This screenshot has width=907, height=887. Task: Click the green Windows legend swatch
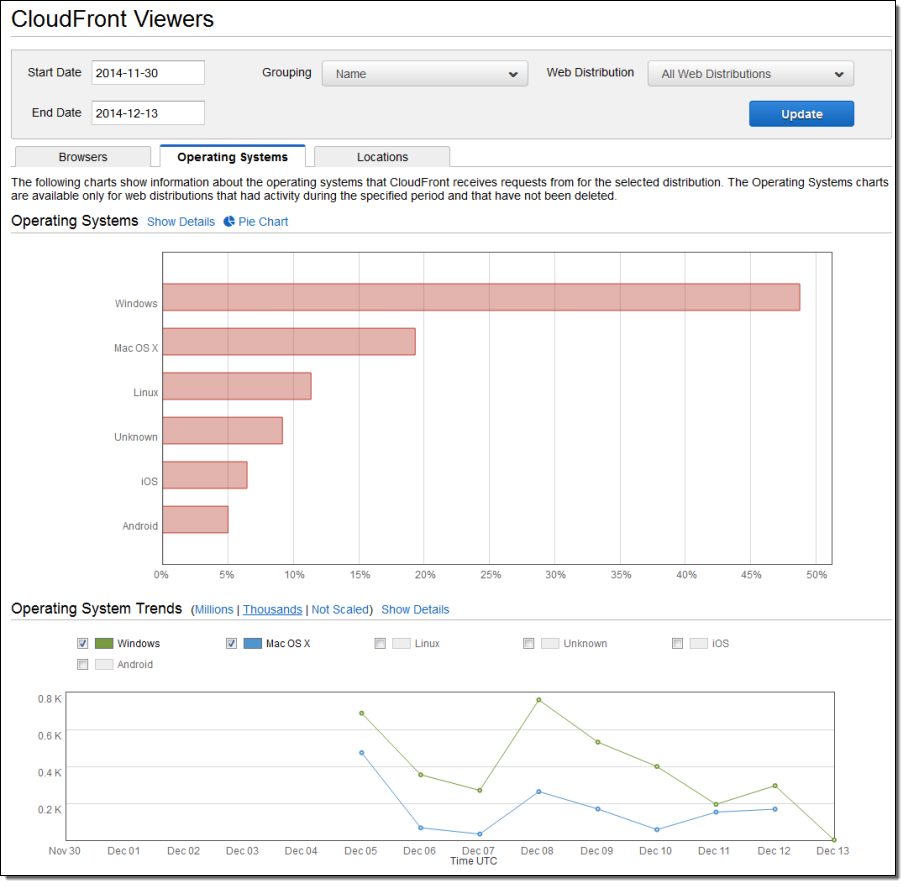[x=104, y=644]
